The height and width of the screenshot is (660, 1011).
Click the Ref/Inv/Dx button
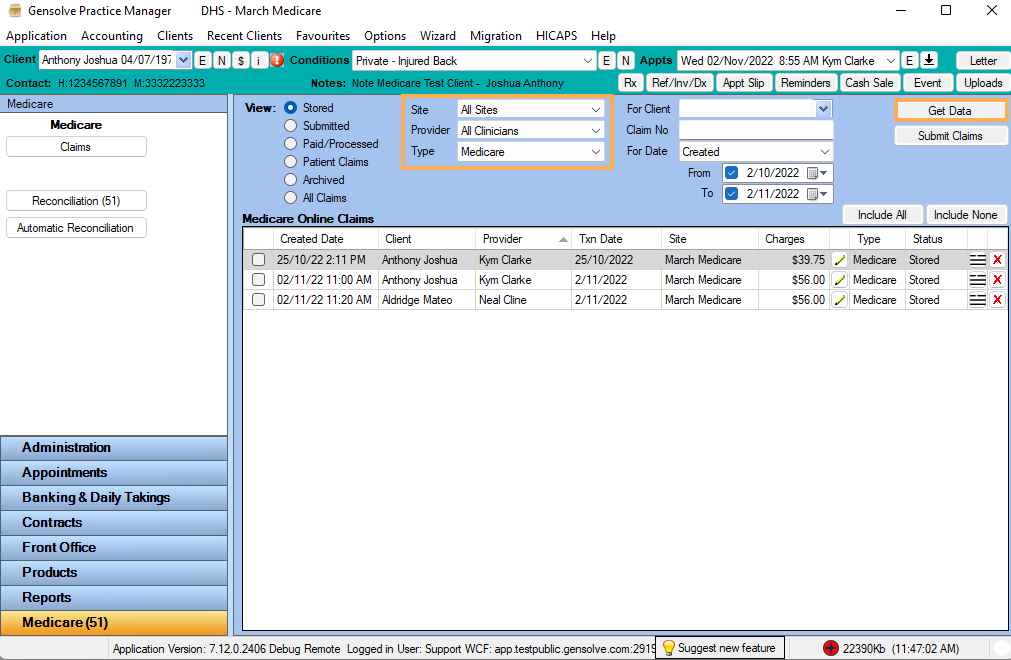(x=679, y=82)
